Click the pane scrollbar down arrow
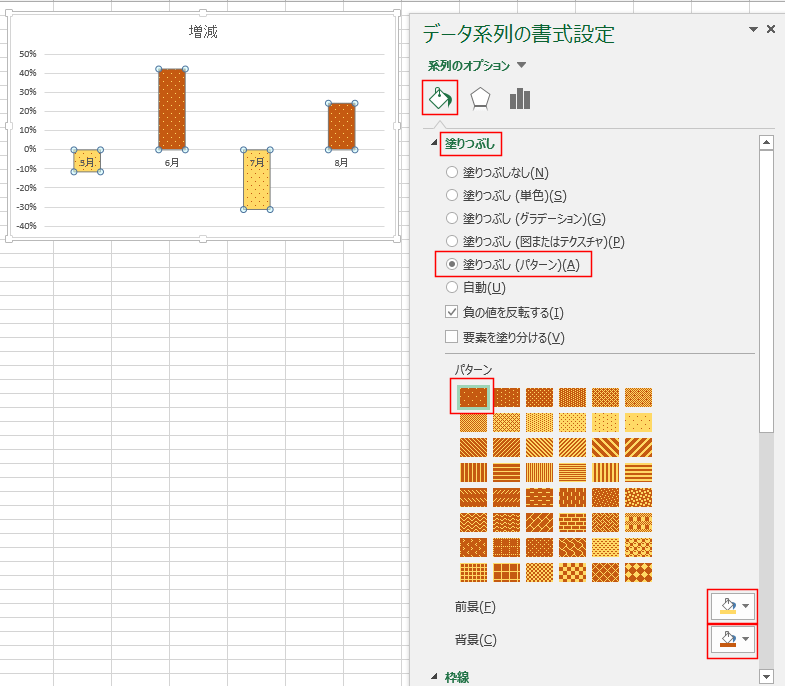Image resolution: width=785 pixels, height=686 pixels. 766,677
